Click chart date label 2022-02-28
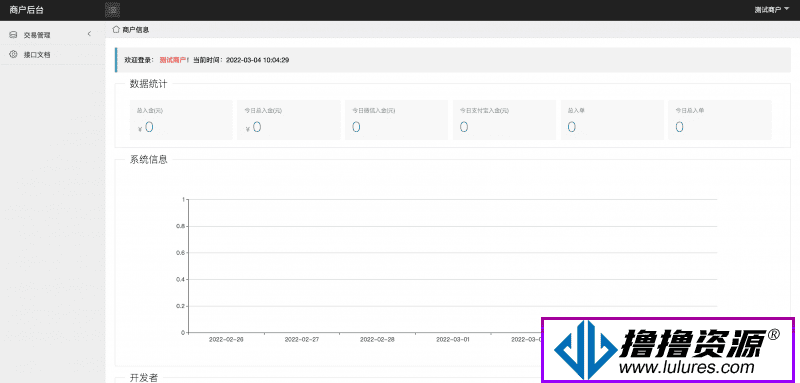 [x=377, y=339]
